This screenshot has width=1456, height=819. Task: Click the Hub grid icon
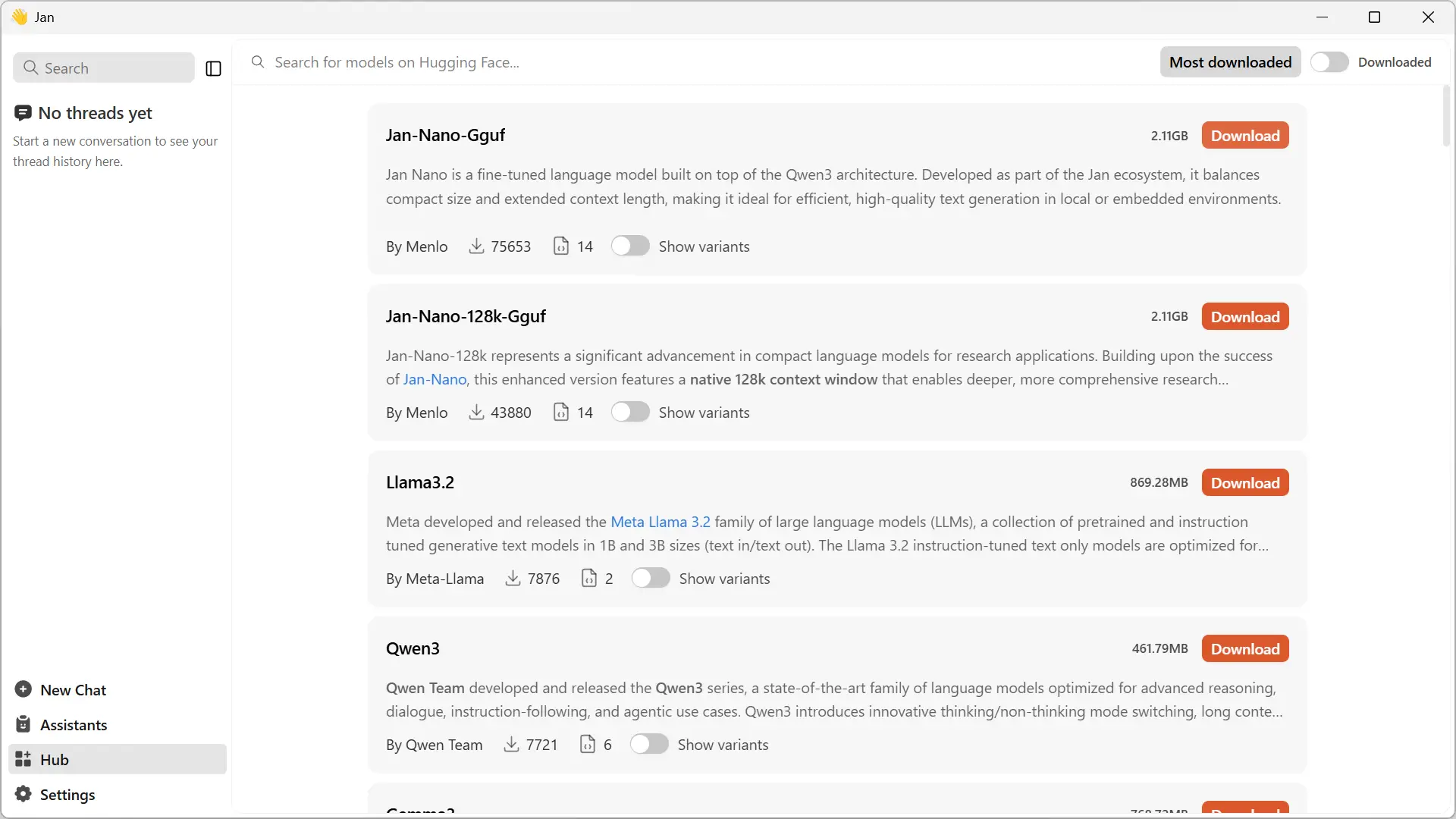[x=24, y=759]
